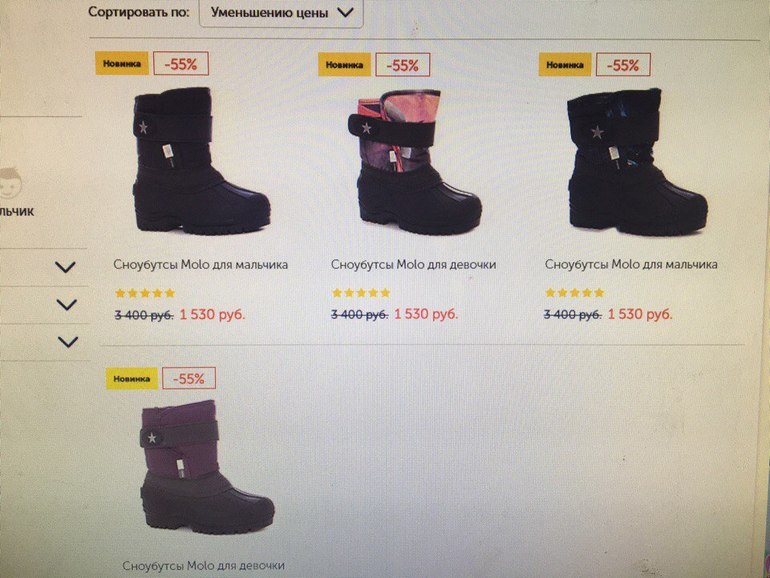The width and height of the screenshot is (770, 578).
Task: Click -55% discount badge on second product
Action: click(x=403, y=65)
